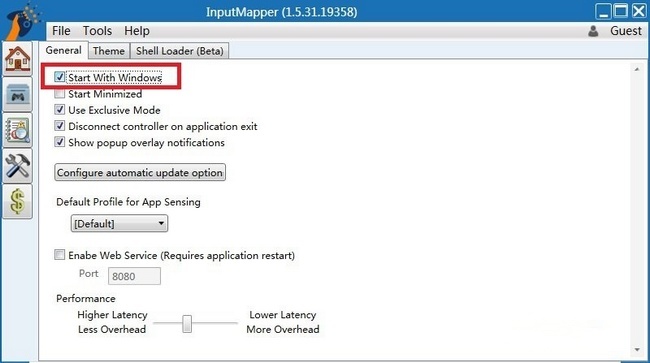Click the More Overhead label
The width and height of the screenshot is (650, 363).
[x=283, y=329]
